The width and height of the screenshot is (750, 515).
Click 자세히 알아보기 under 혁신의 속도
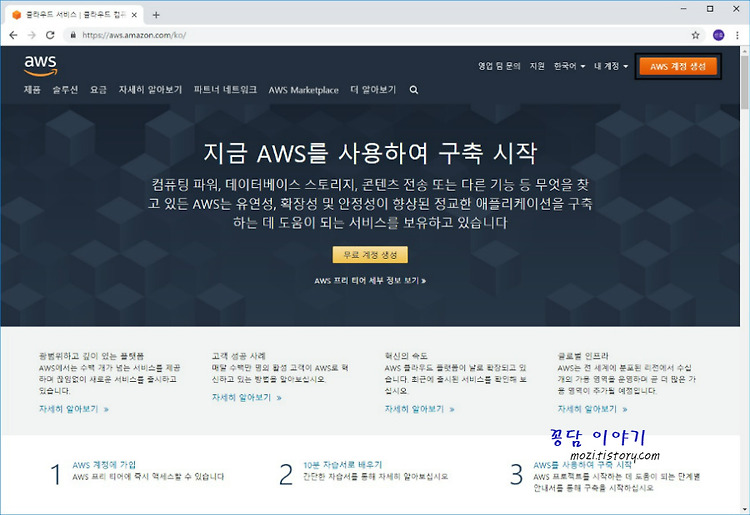click(419, 409)
